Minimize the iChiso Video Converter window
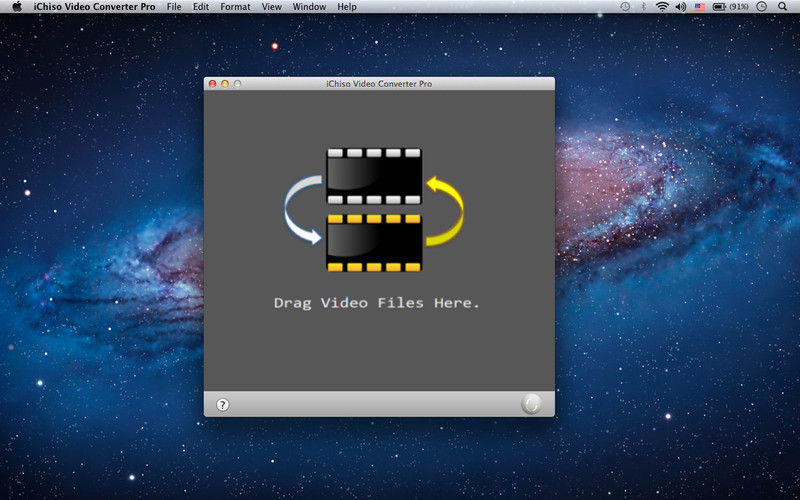 click(x=225, y=84)
